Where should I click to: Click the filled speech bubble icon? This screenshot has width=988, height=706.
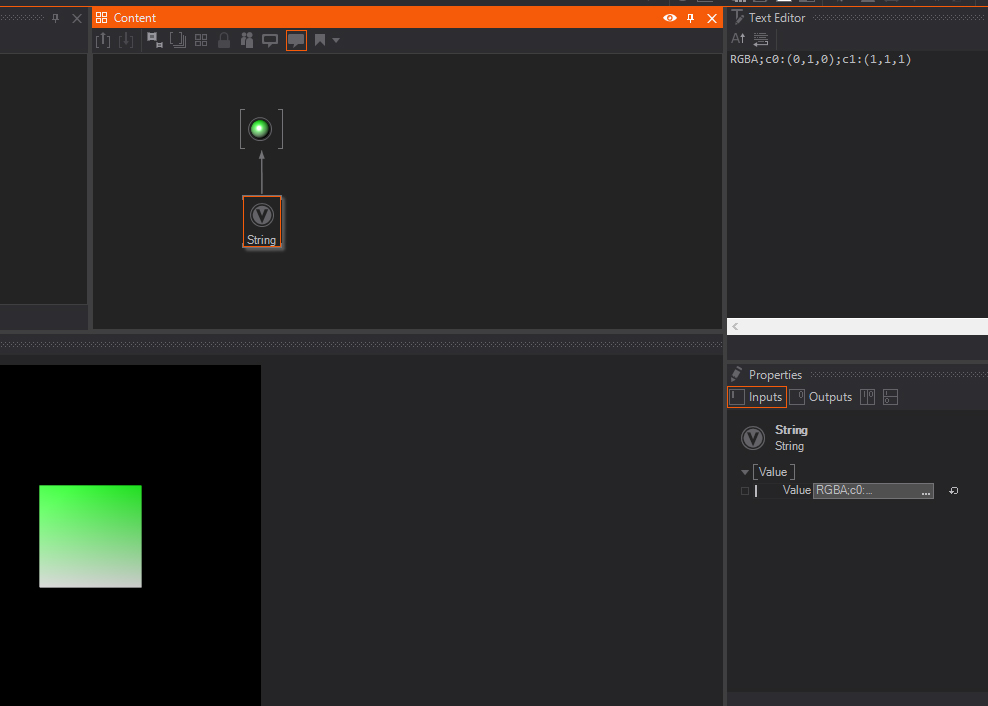click(x=296, y=40)
